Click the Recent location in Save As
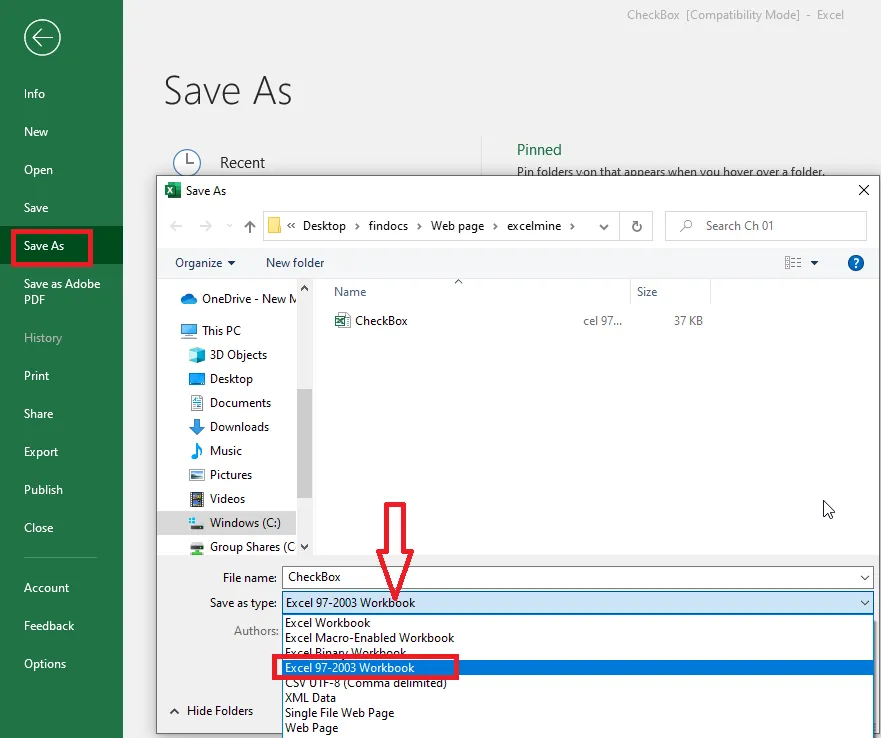Image resolution: width=881 pixels, height=738 pixels. tap(242, 163)
